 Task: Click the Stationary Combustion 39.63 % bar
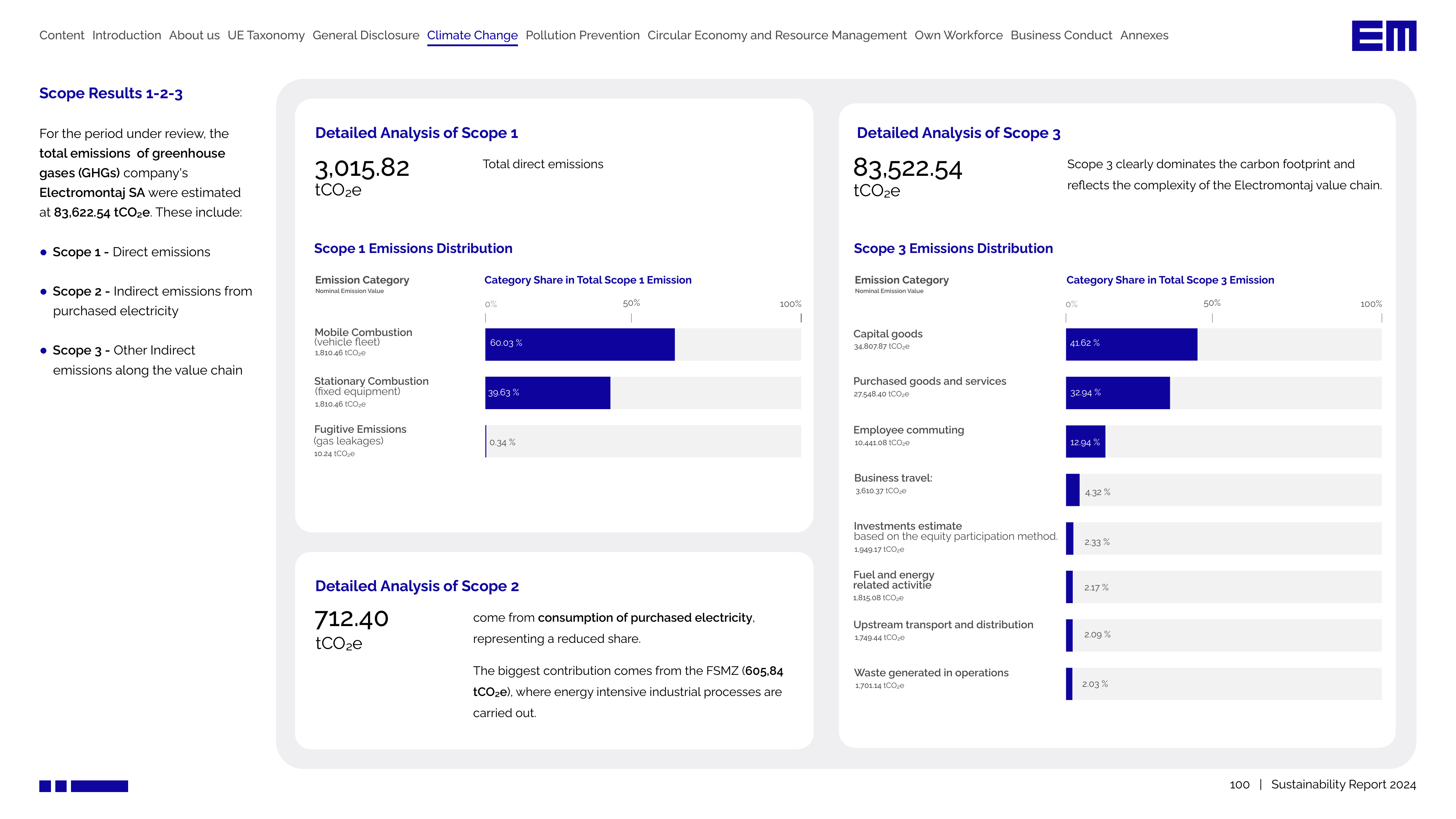tap(547, 393)
